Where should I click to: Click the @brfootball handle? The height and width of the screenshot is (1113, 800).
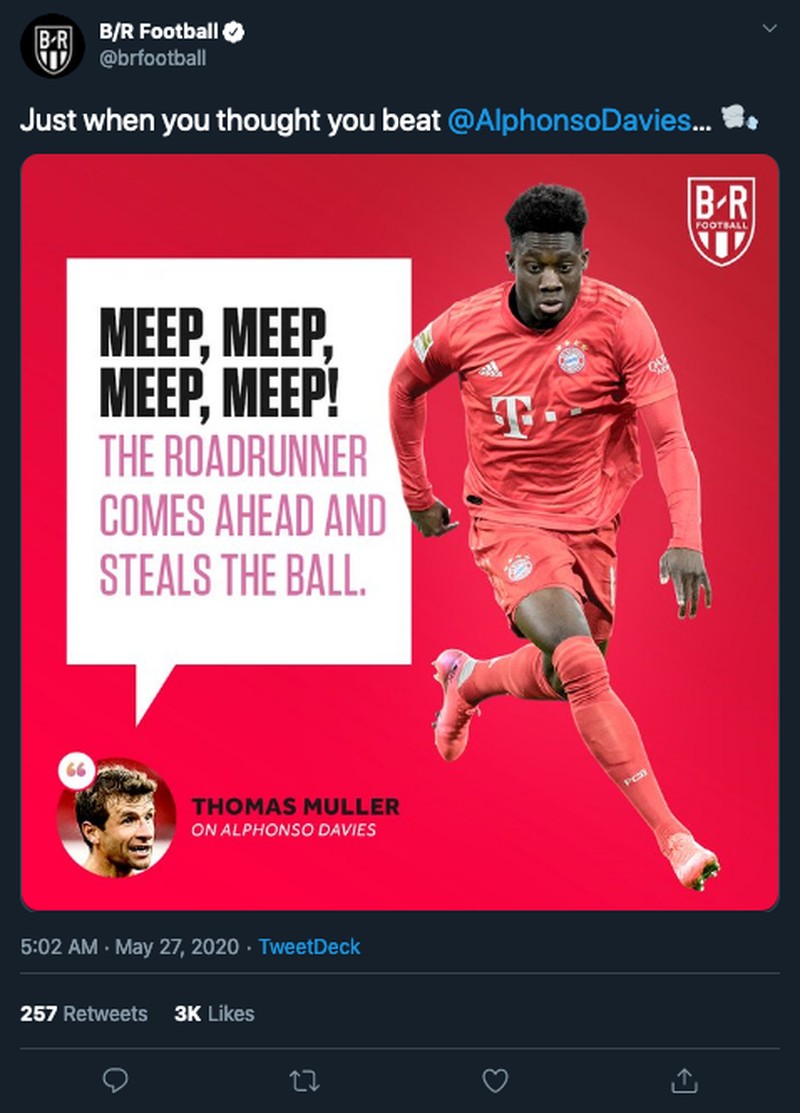pos(153,58)
